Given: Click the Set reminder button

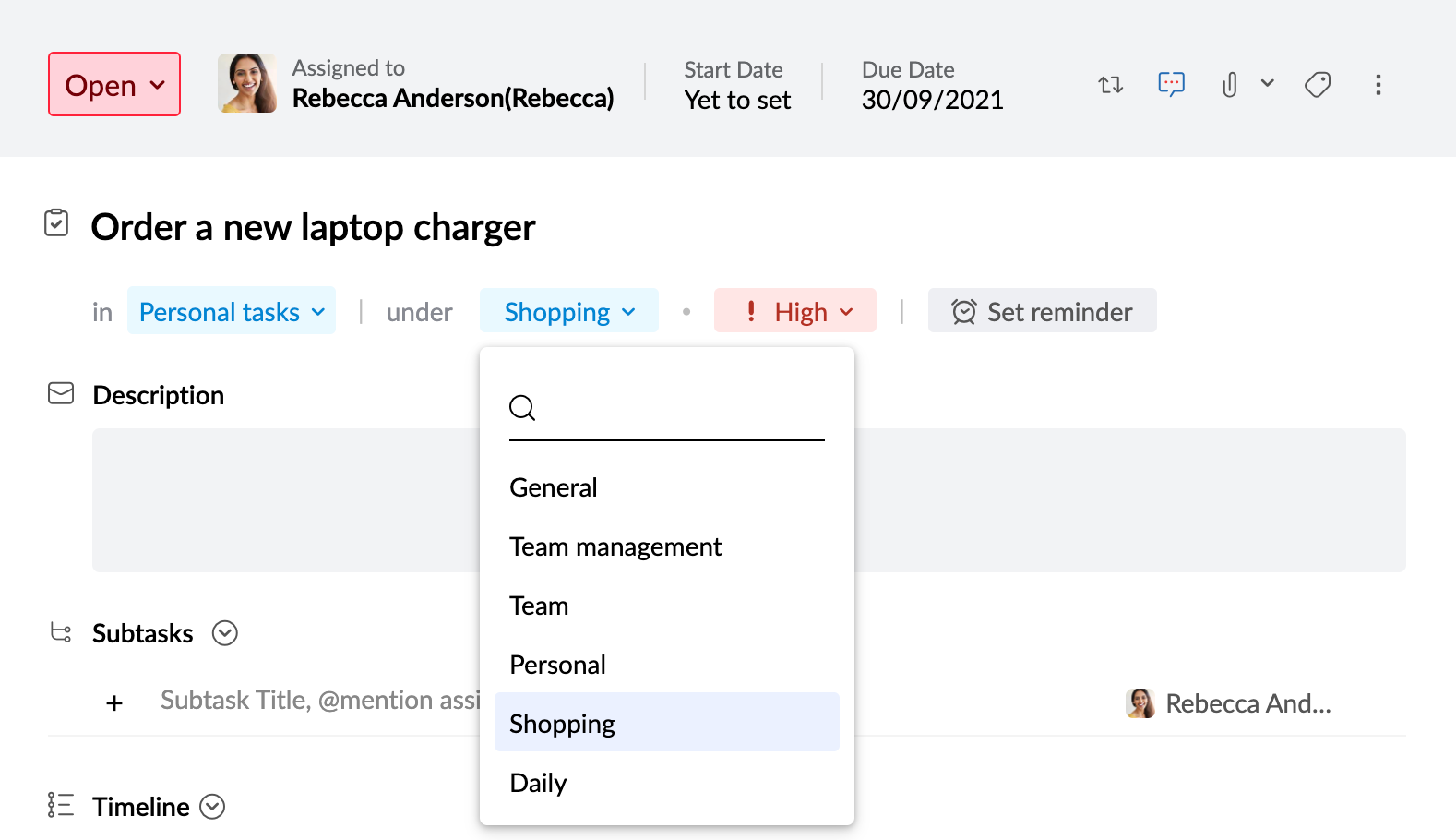Looking at the screenshot, I should click(1042, 312).
